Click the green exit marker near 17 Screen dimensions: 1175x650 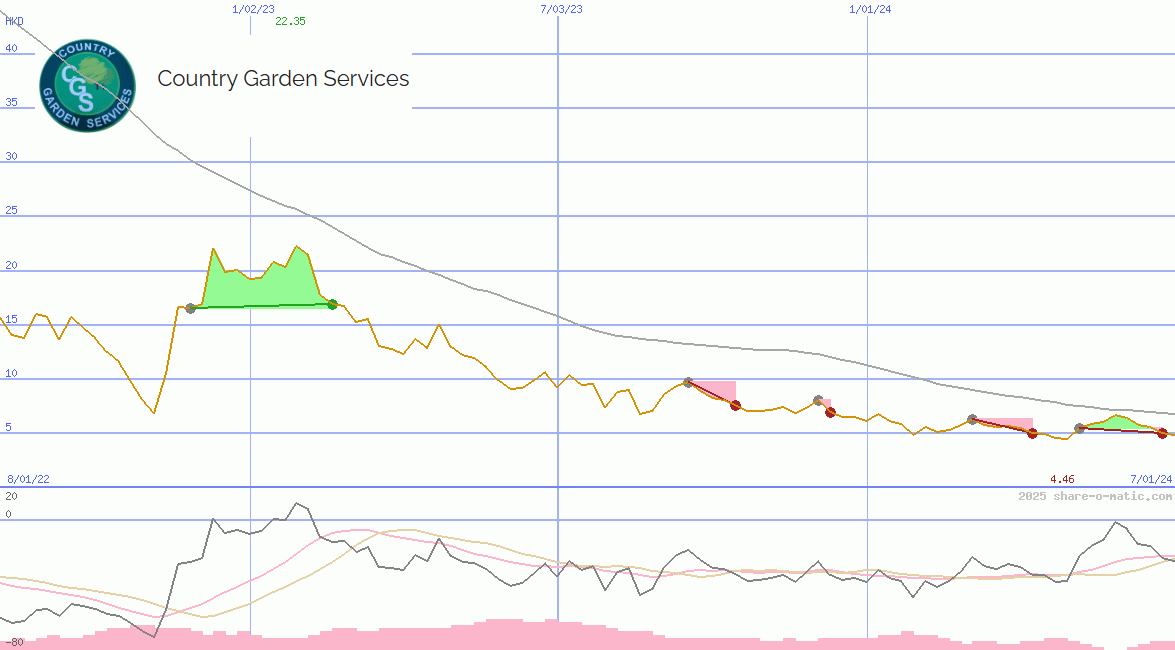tap(333, 304)
